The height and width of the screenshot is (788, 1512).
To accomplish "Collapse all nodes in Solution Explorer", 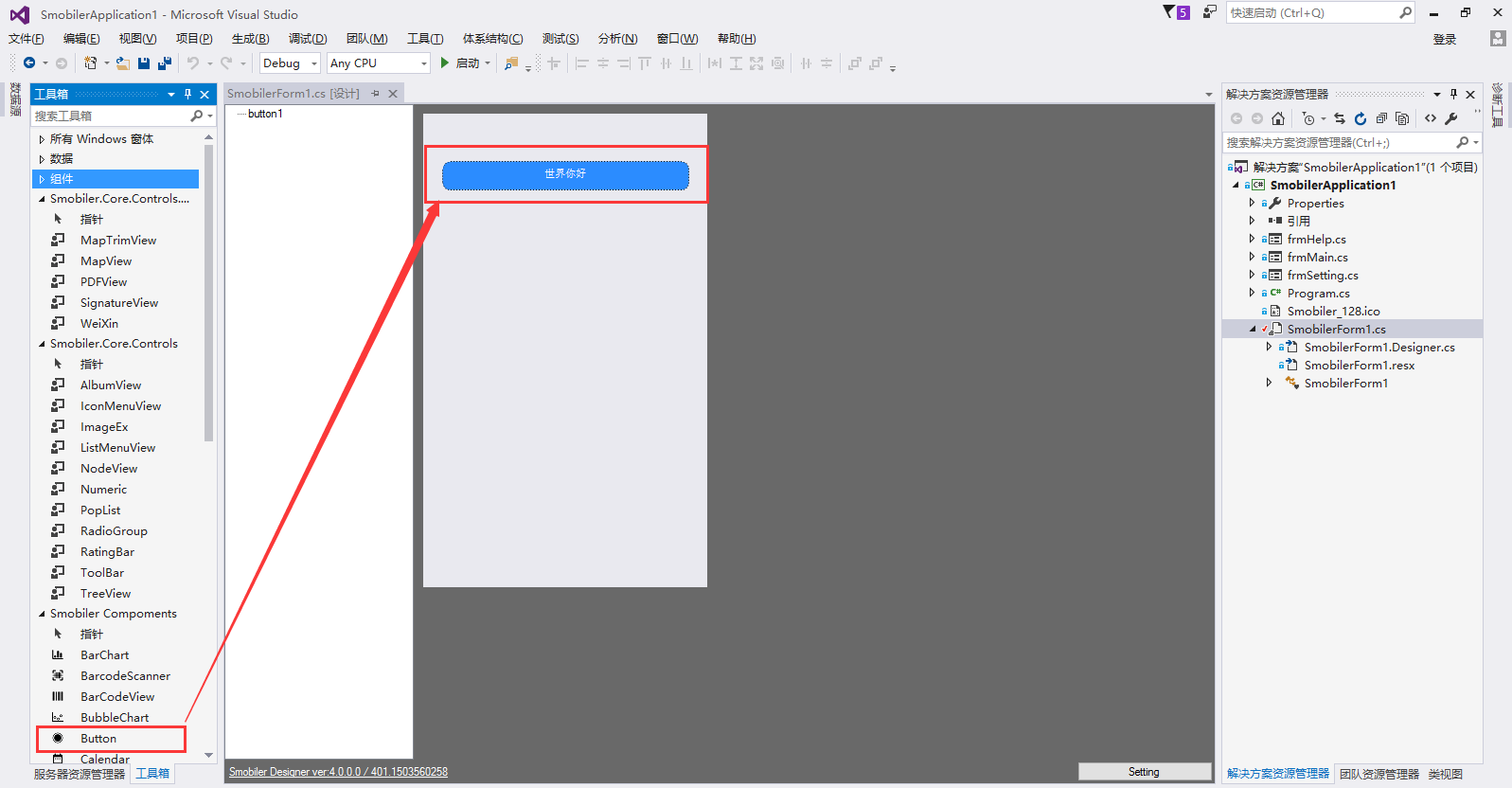I will click(x=1381, y=118).
